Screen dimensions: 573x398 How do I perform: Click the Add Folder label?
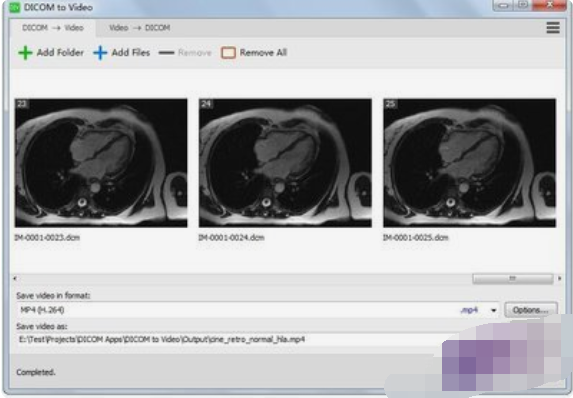pyautogui.click(x=60, y=53)
